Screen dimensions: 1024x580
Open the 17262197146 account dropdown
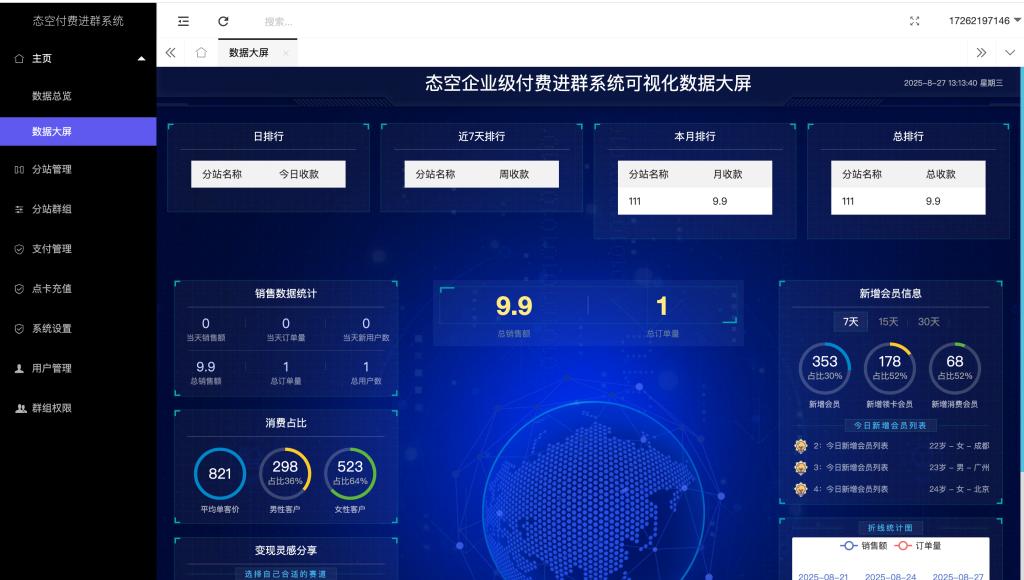tap(982, 19)
